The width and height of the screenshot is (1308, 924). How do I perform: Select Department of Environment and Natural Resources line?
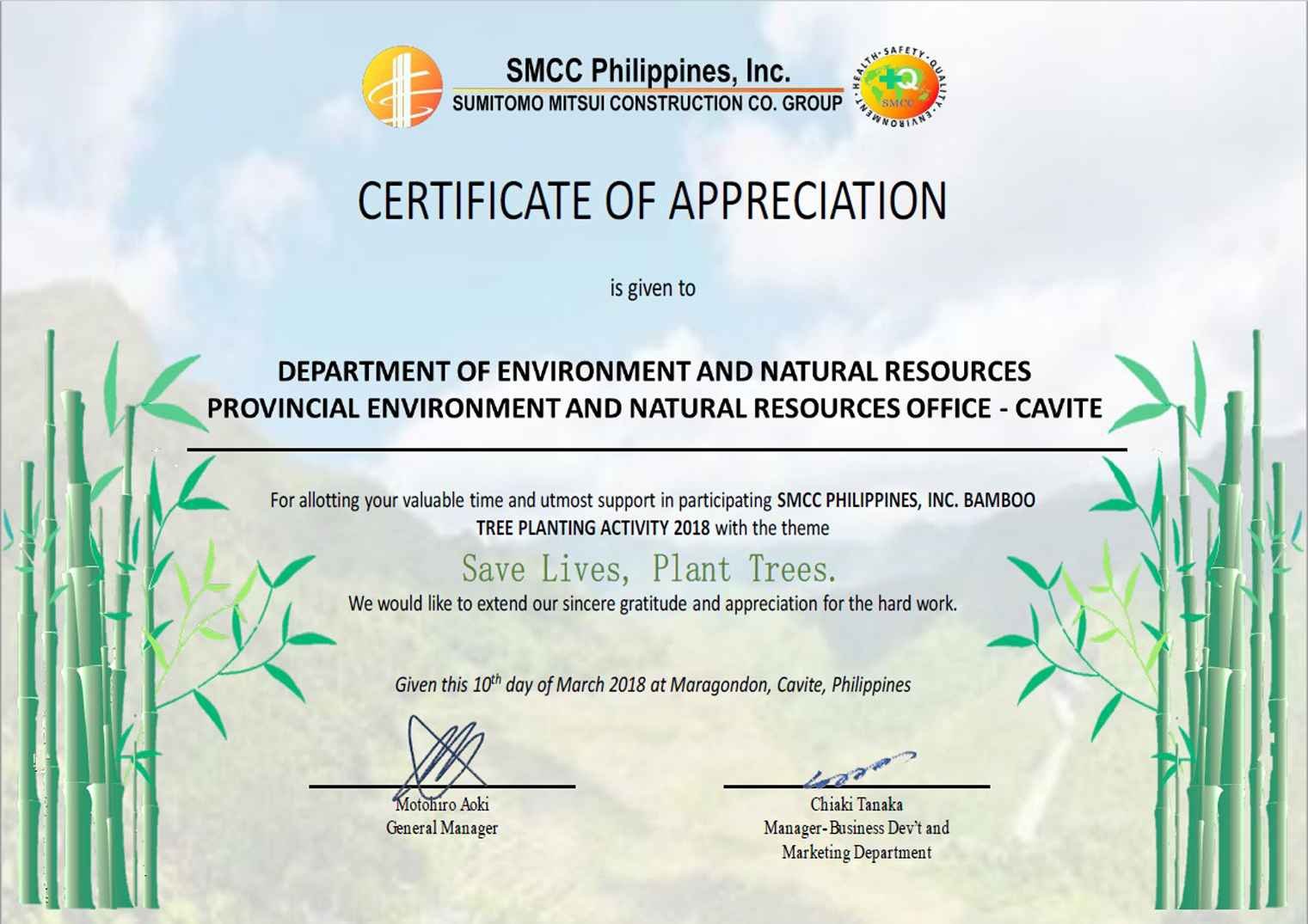(654, 371)
